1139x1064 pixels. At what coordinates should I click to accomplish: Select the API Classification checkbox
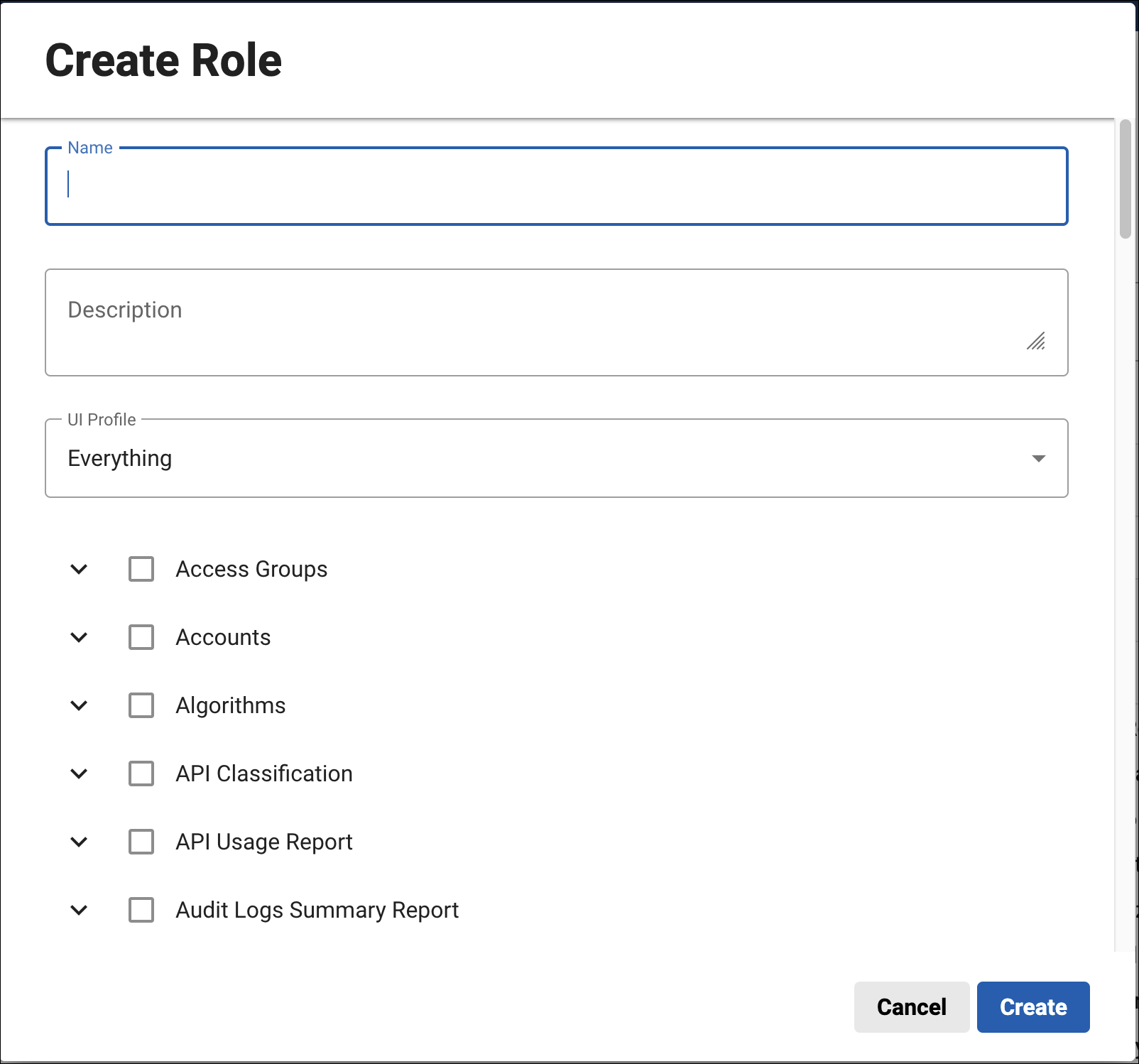coord(141,773)
